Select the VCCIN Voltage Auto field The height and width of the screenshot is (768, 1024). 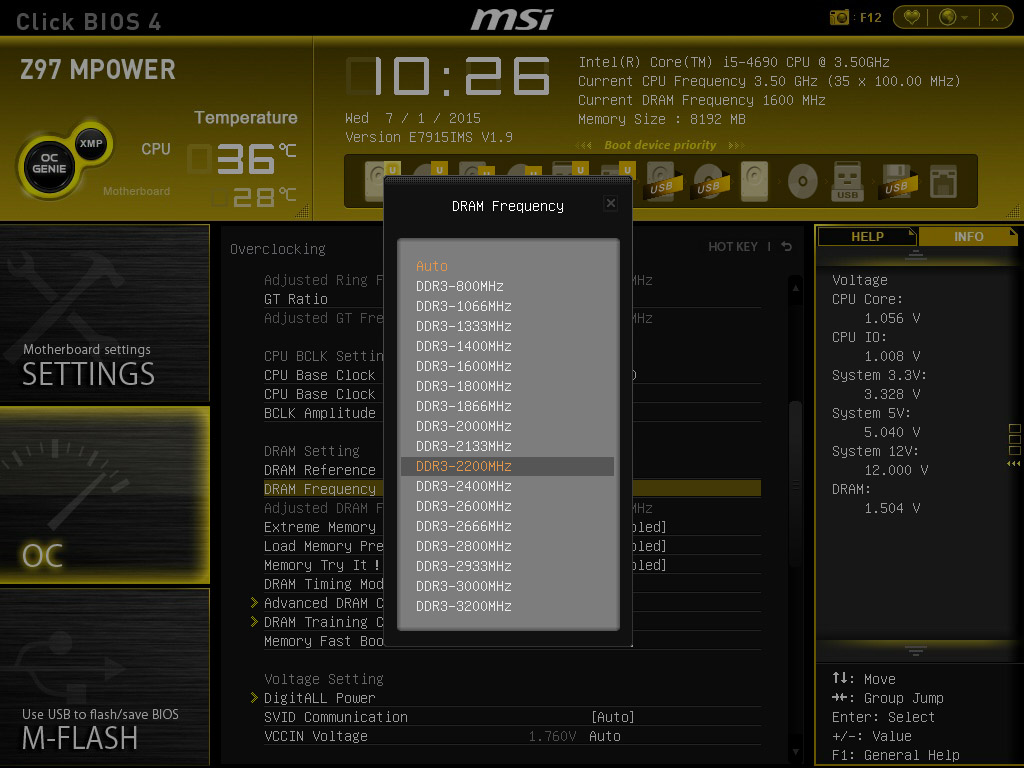pyautogui.click(x=604, y=736)
